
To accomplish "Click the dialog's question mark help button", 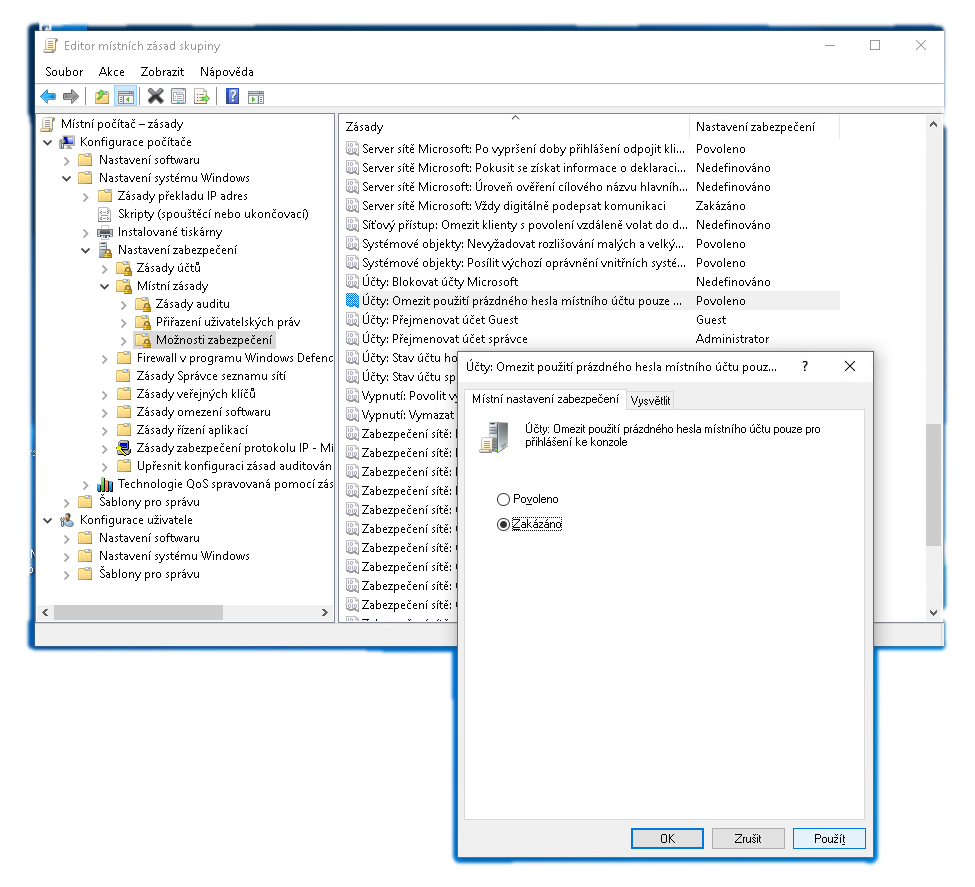I will 805,367.
